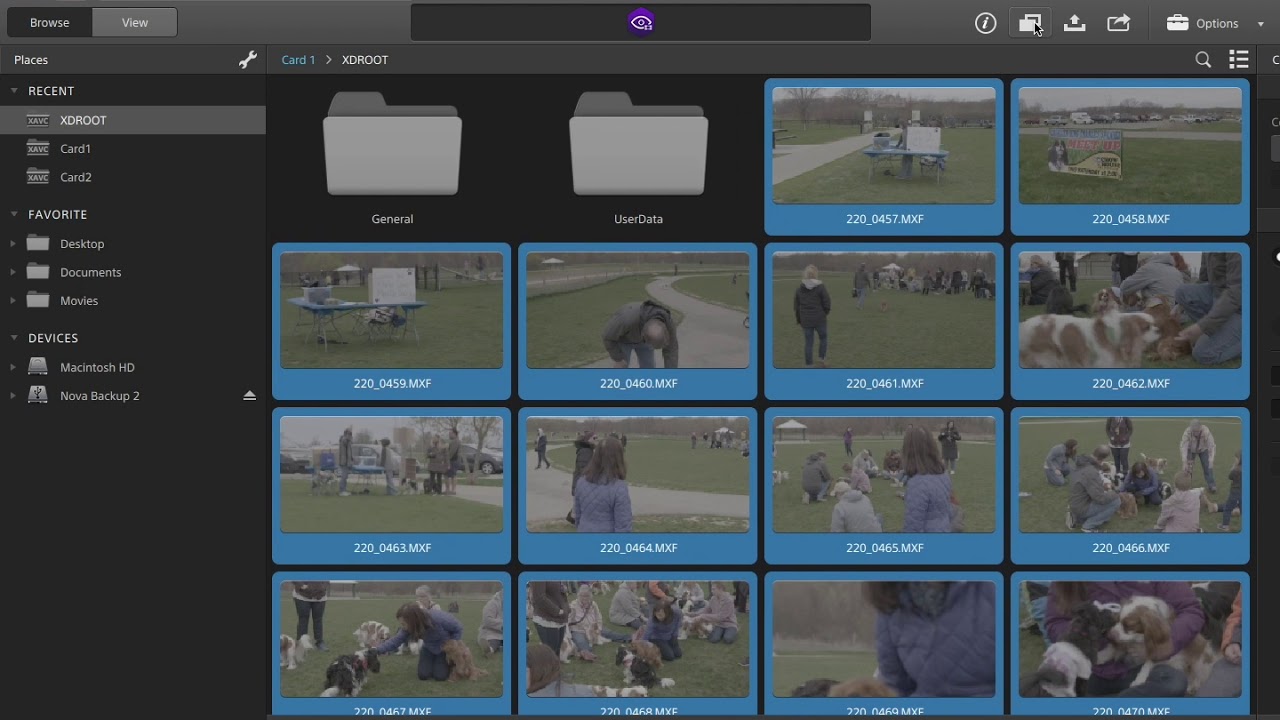The width and height of the screenshot is (1280, 720).
Task: Expand the Desktop favorite folder
Action: (x=13, y=244)
